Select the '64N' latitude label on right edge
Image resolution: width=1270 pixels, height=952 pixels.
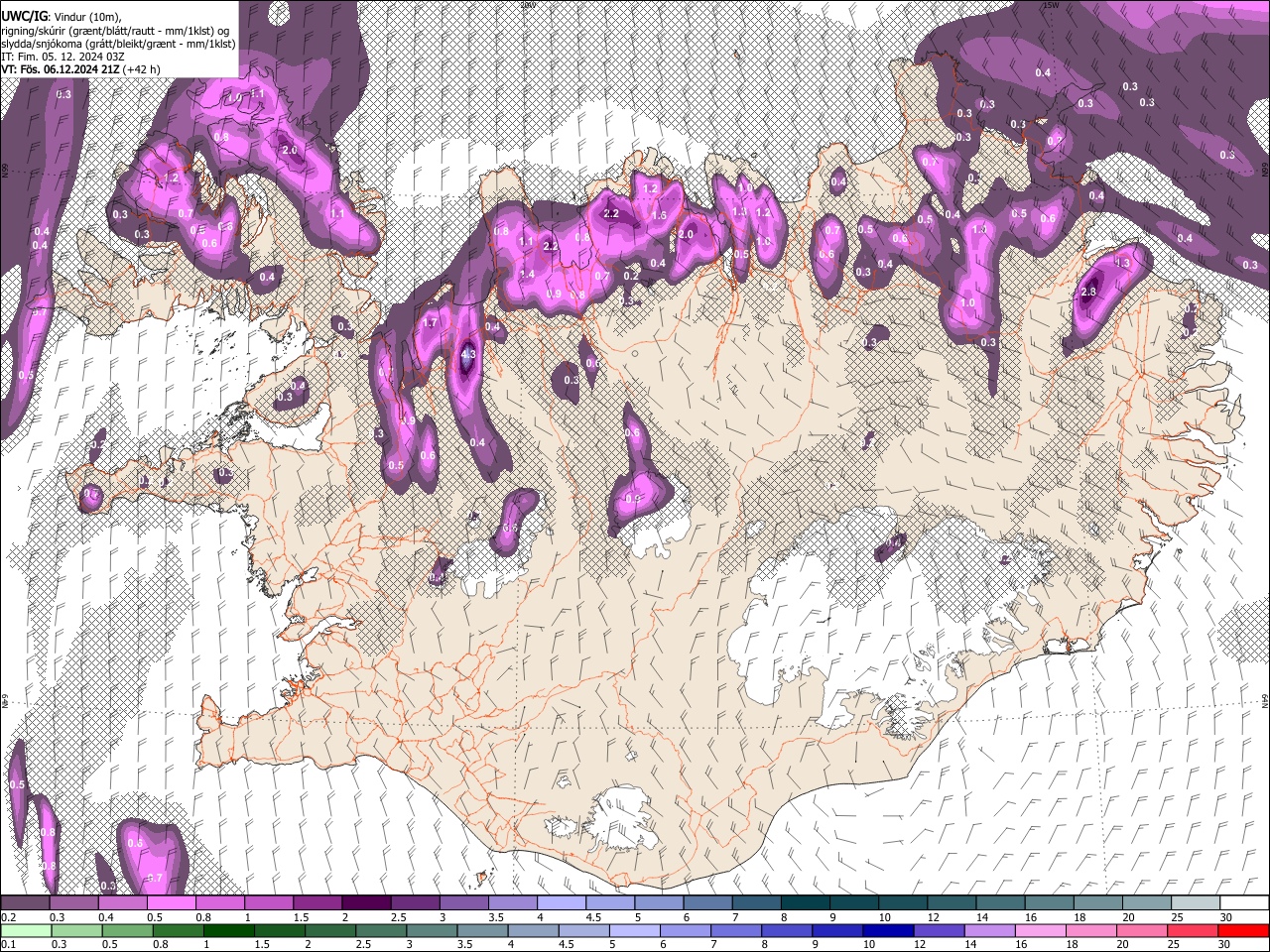(1265, 700)
